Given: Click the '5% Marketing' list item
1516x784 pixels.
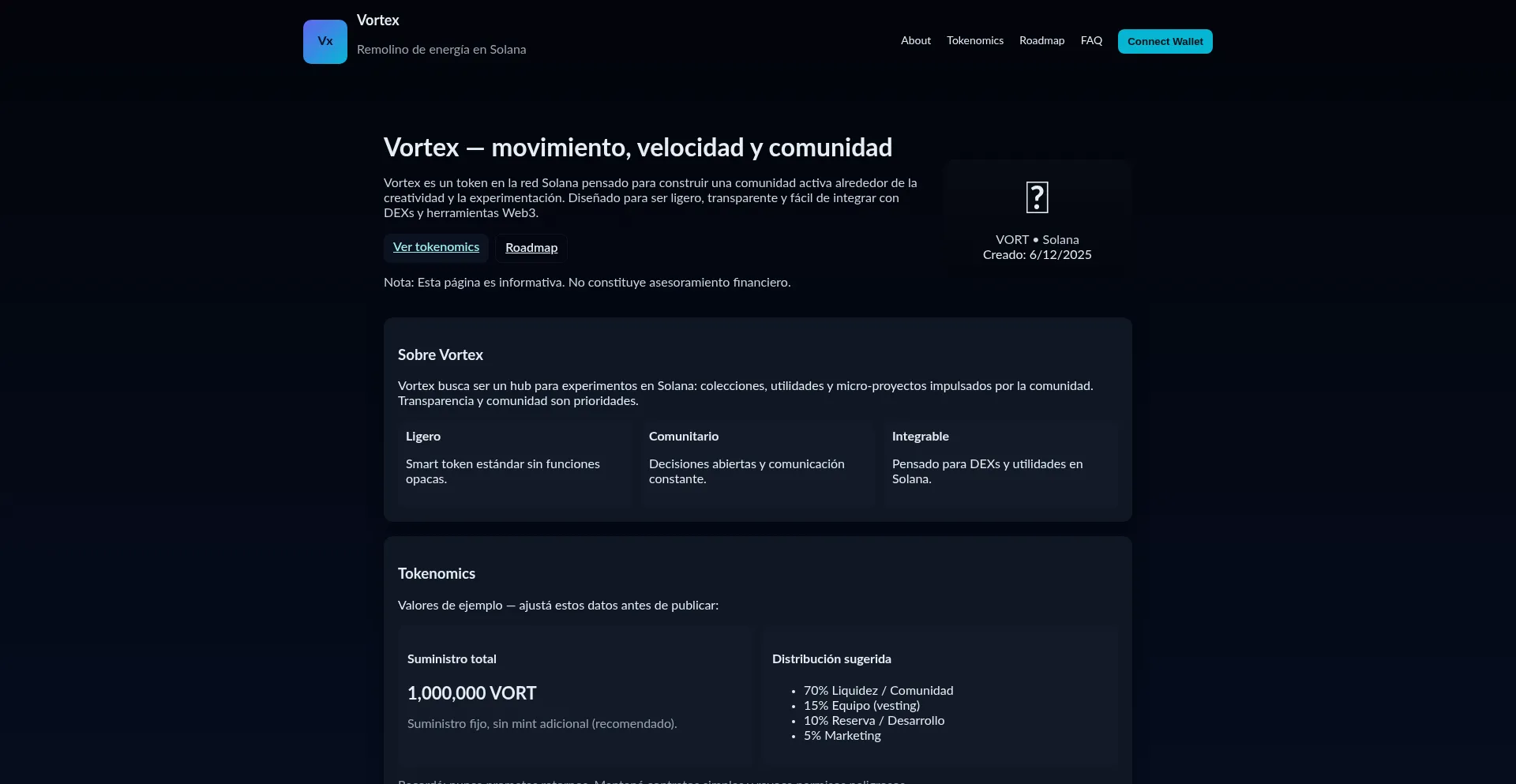Looking at the screenshot, I should (842, 736).
